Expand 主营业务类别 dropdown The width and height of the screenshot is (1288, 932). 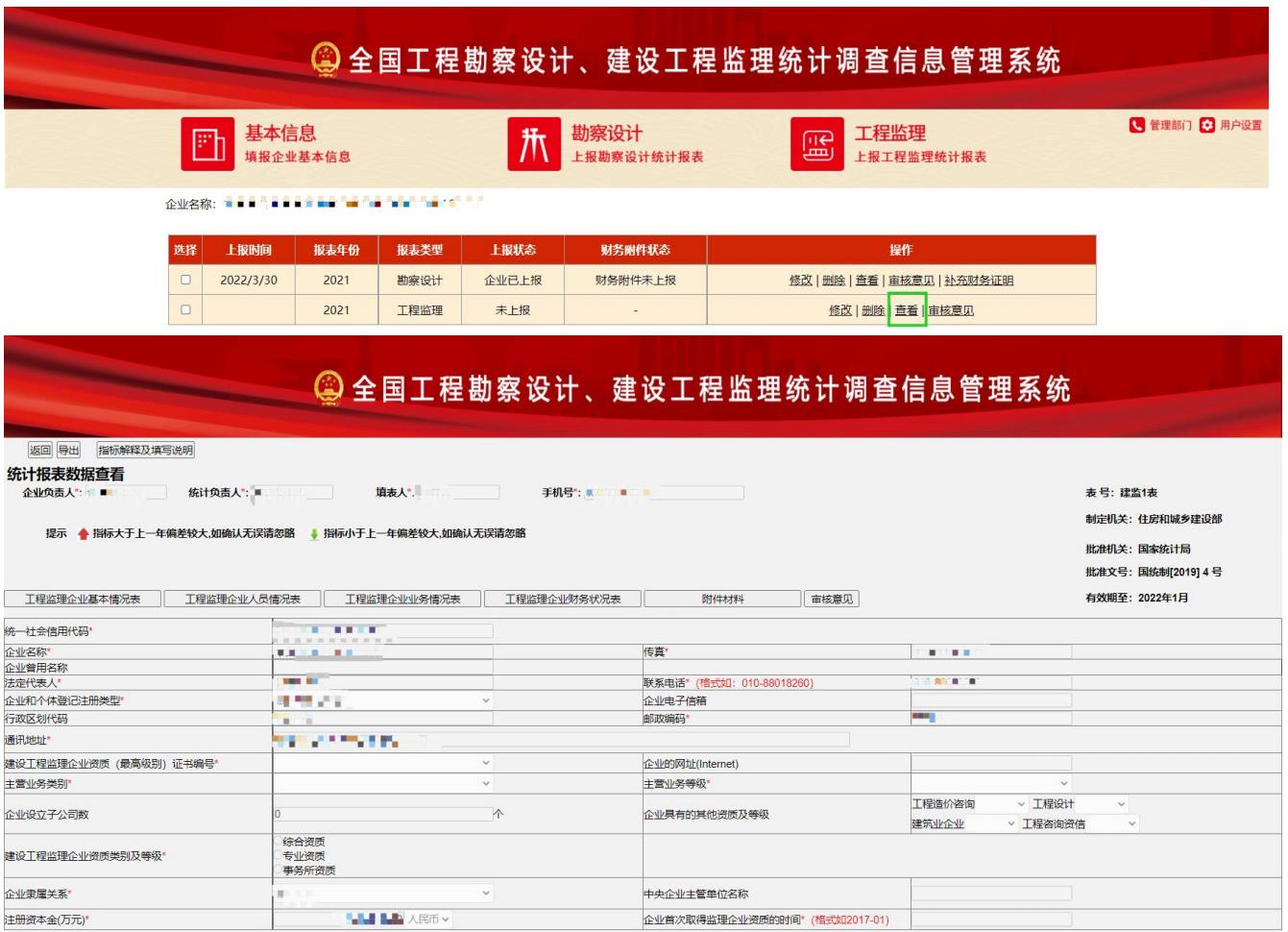(x=383, y=784)
